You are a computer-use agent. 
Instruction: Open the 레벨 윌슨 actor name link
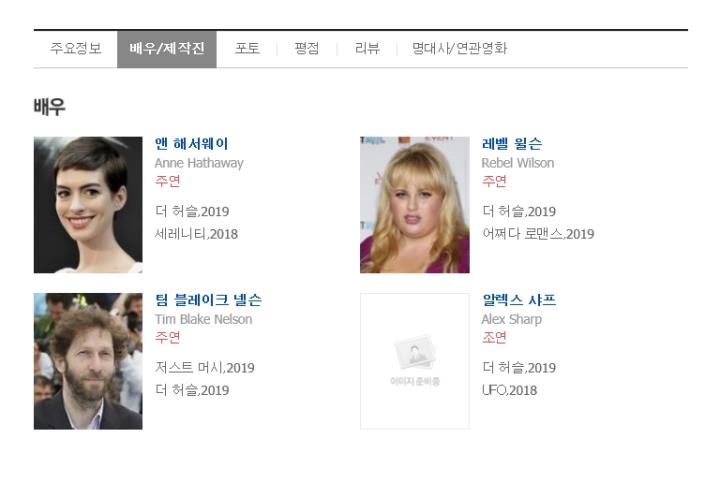[512, 144]
